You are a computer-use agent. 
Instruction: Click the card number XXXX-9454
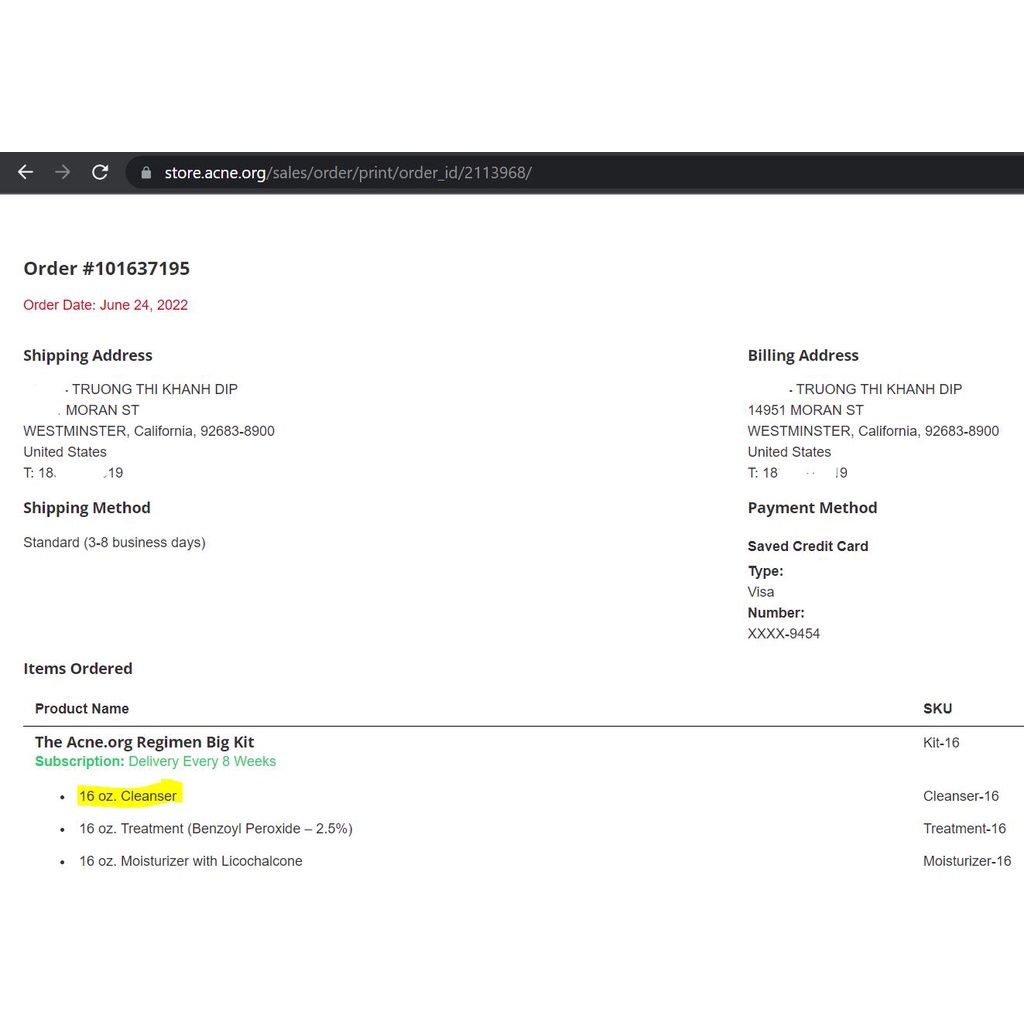pos(783,633)
